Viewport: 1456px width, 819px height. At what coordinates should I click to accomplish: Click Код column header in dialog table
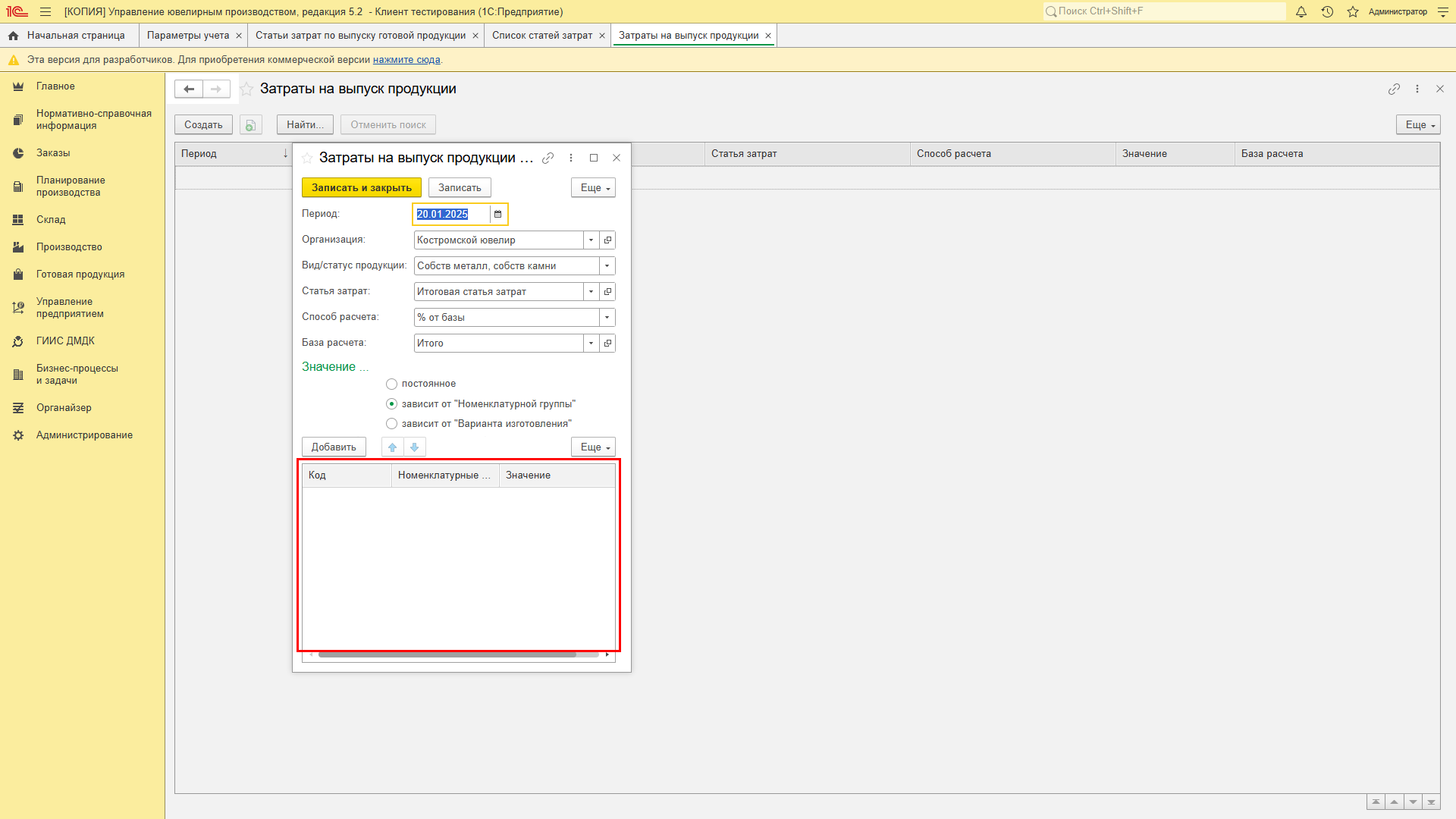pos(347,475)
